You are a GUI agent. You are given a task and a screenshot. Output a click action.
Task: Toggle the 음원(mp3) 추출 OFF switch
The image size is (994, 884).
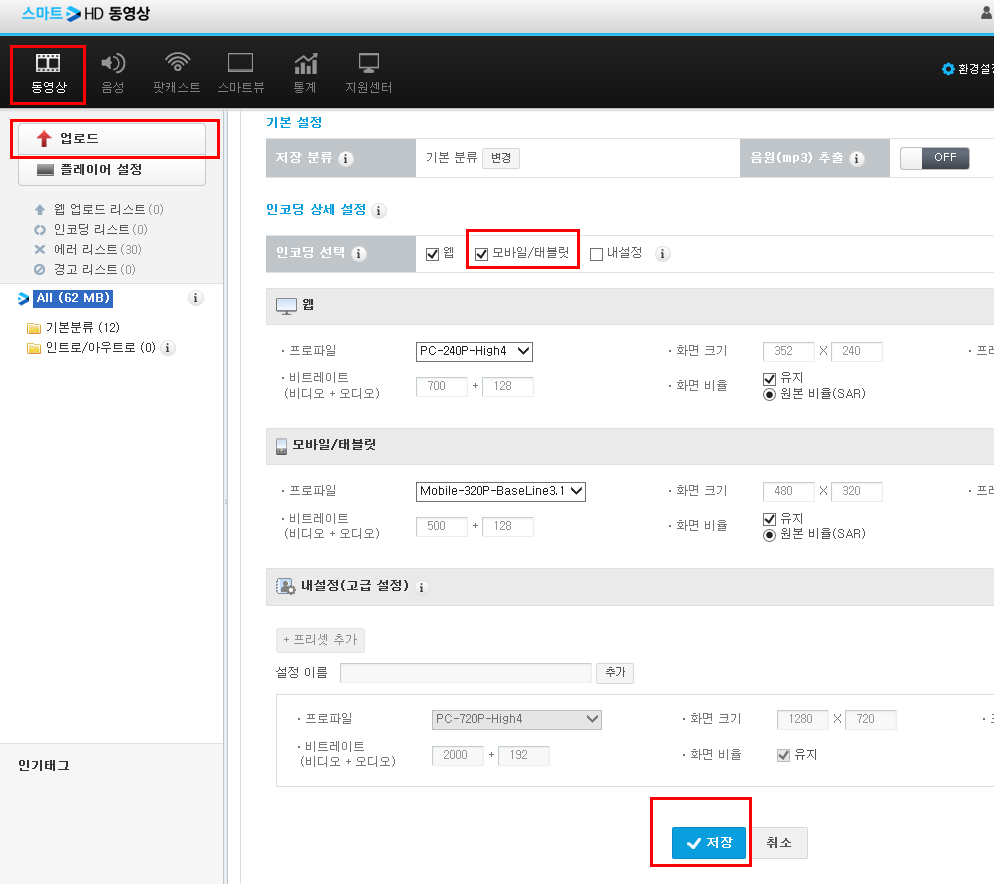tap(934, 158)
